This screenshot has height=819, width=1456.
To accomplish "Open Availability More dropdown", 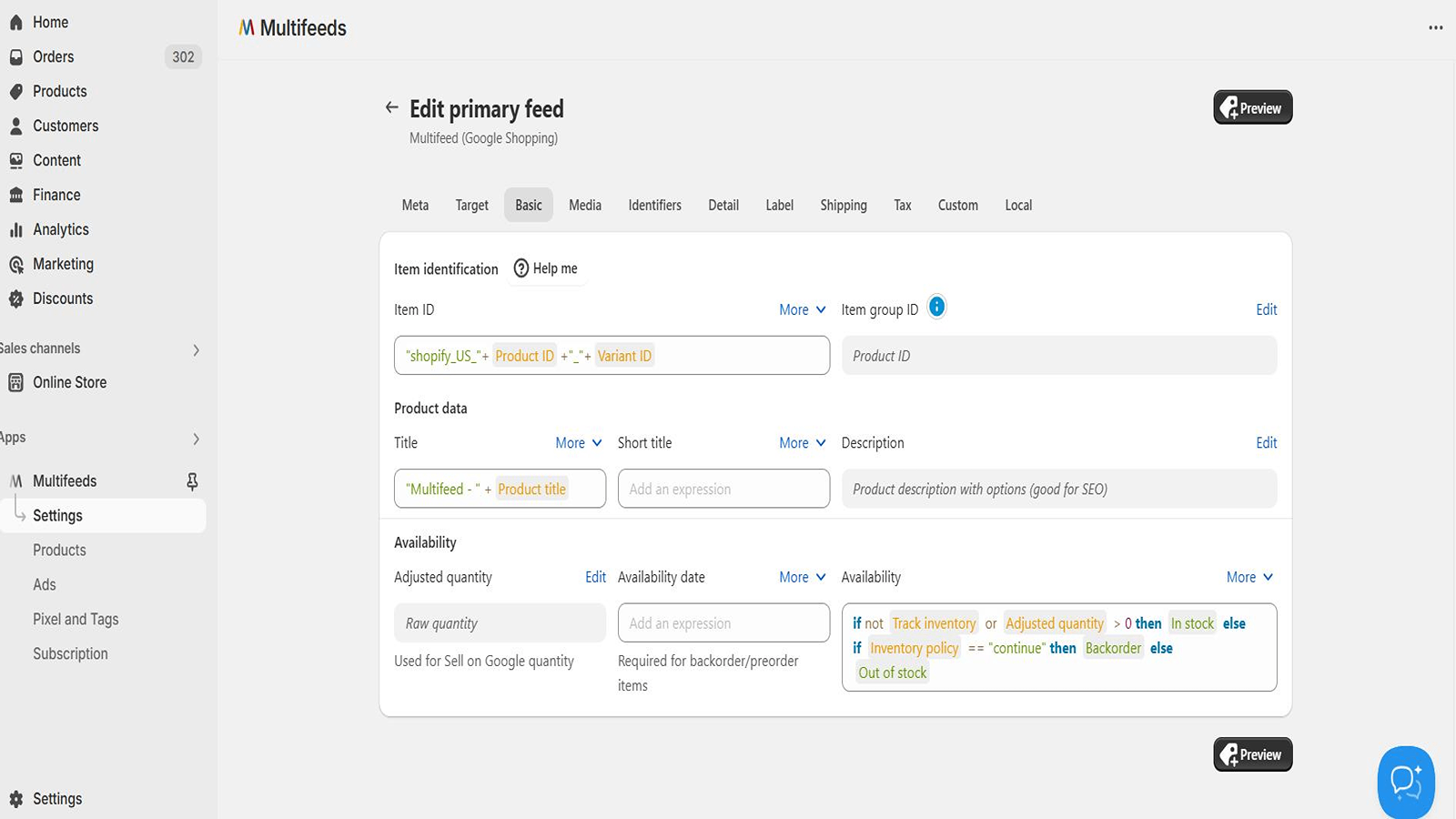I will [1250, 577].
